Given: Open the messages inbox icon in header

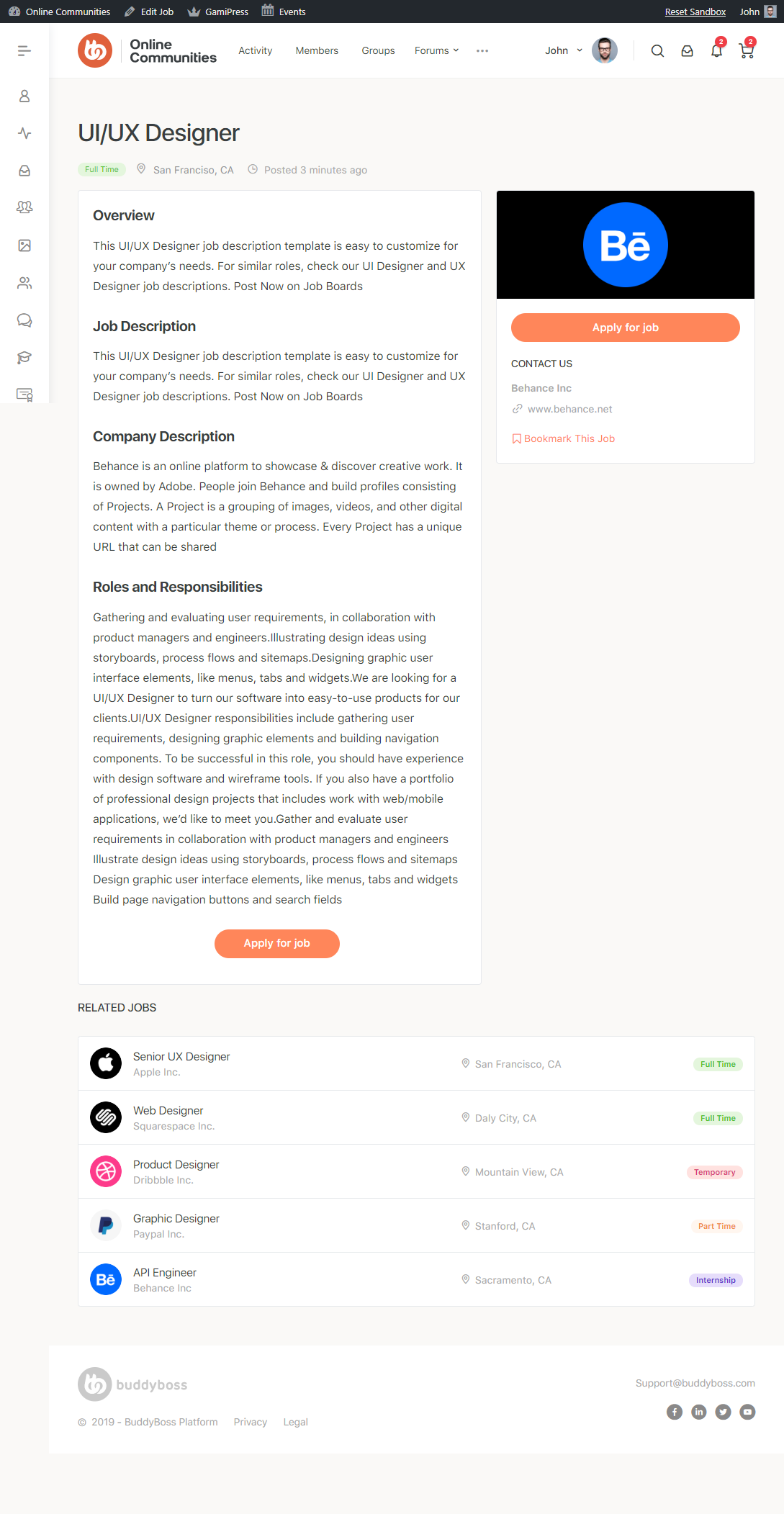Looking at the screenshot, I should tap(688, 51).
